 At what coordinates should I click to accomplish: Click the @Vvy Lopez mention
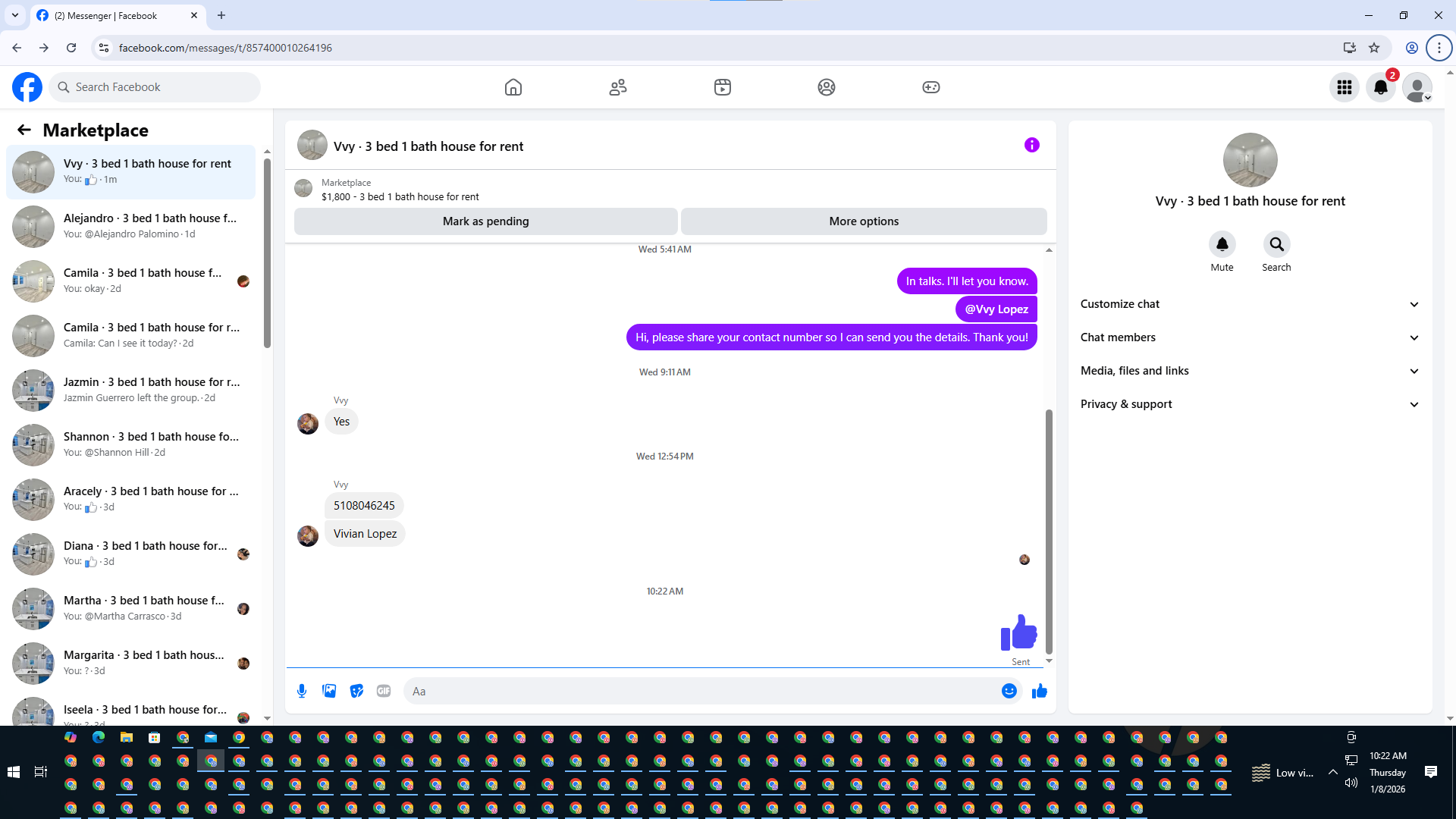tap(996, 309)
